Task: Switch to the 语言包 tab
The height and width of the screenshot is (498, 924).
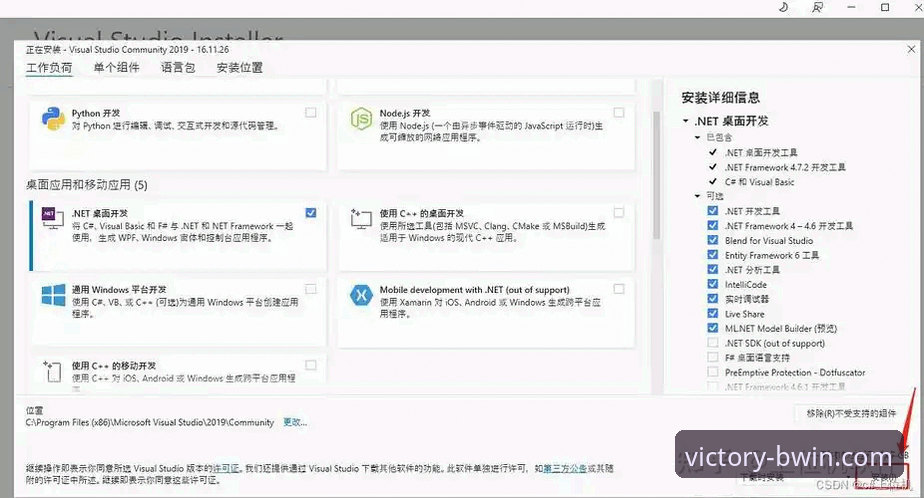Action: [x=178, y=68]
